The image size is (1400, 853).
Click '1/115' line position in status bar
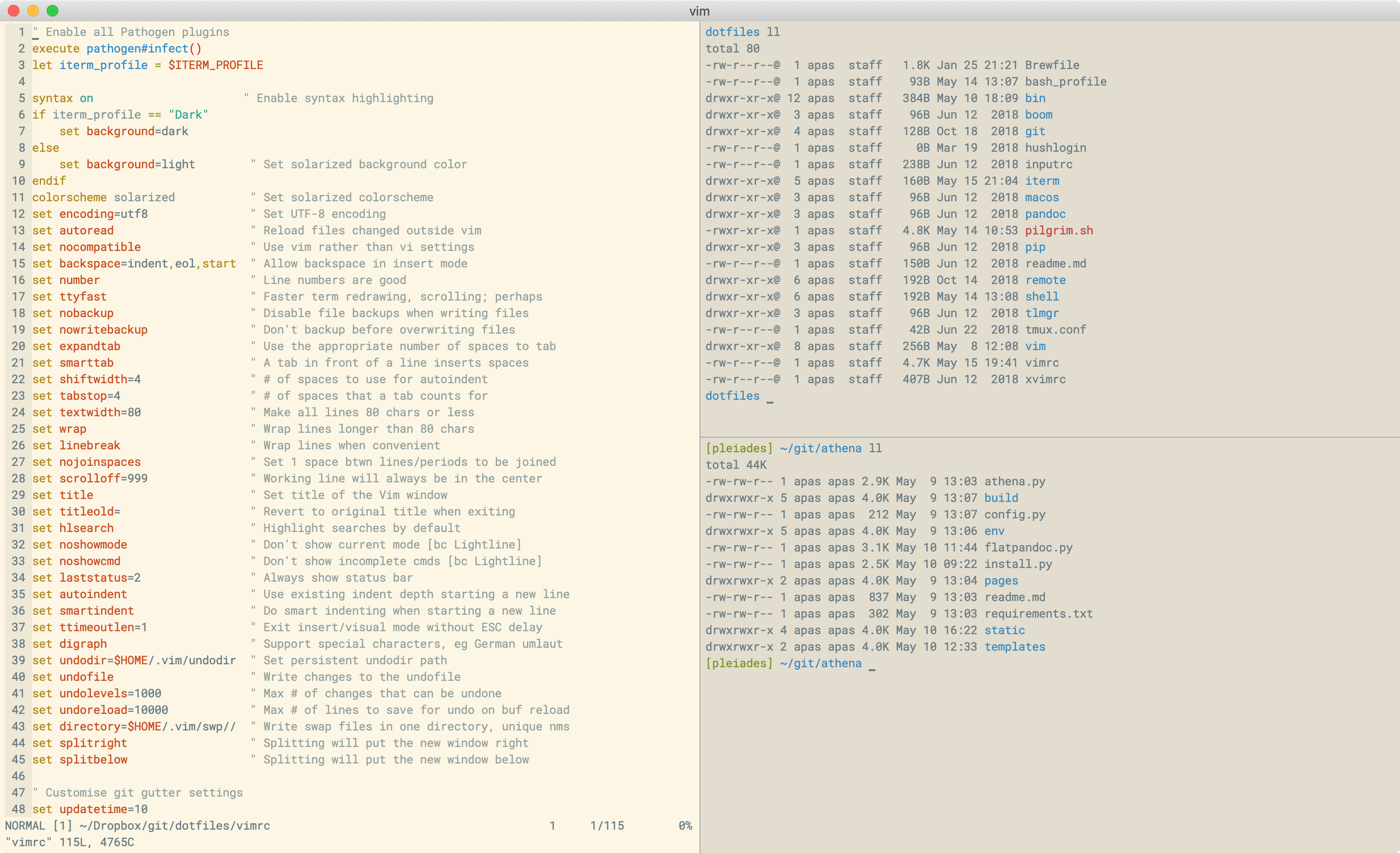[607, 826]
